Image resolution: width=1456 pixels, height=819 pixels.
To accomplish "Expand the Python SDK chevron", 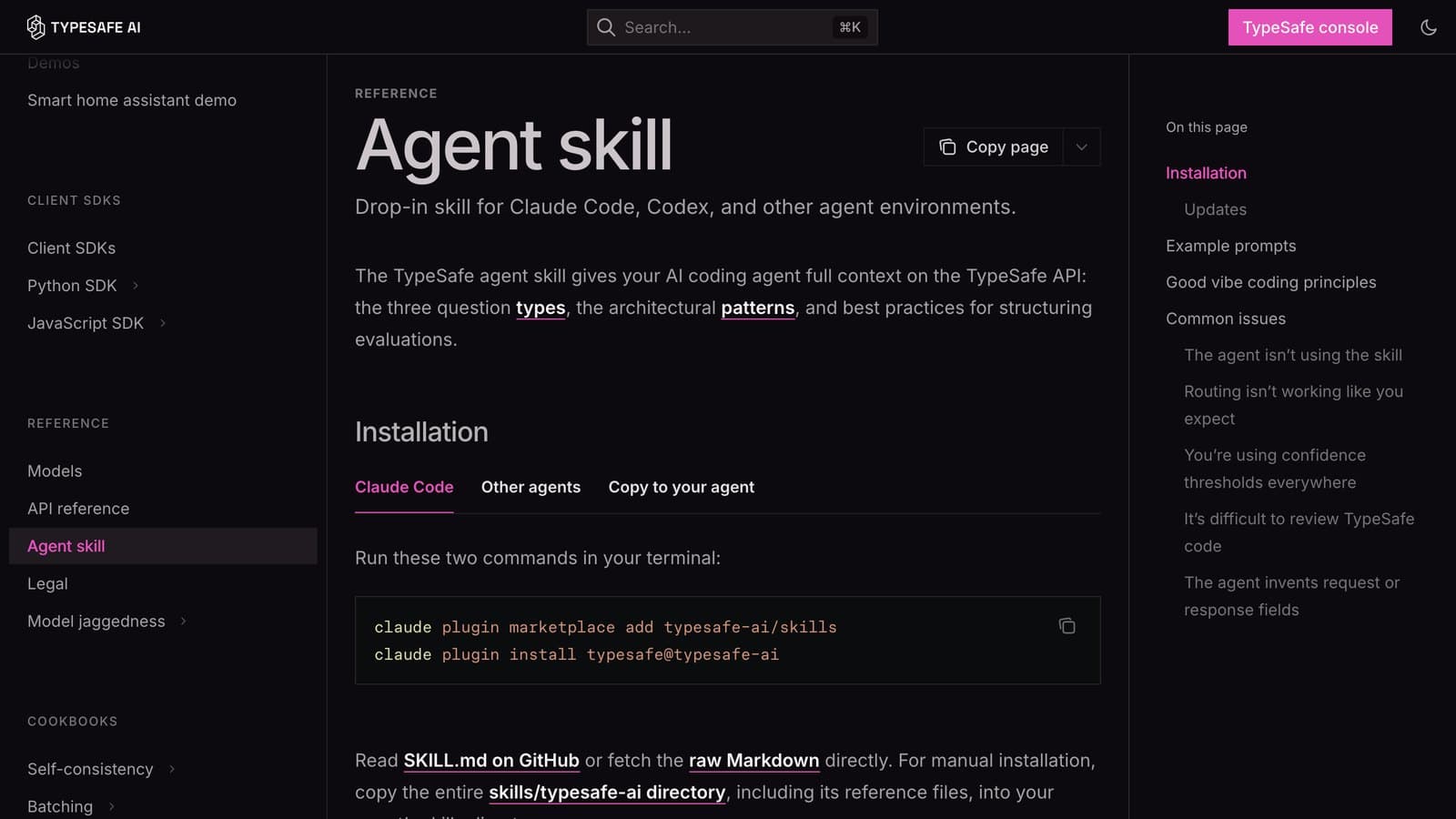I will click(x=136, y=286).
